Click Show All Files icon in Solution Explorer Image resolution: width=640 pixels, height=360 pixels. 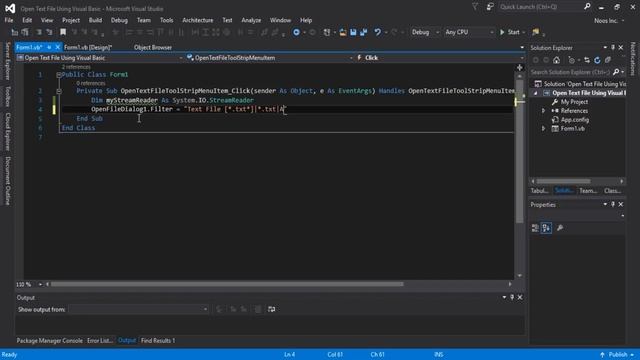[608, 60]
